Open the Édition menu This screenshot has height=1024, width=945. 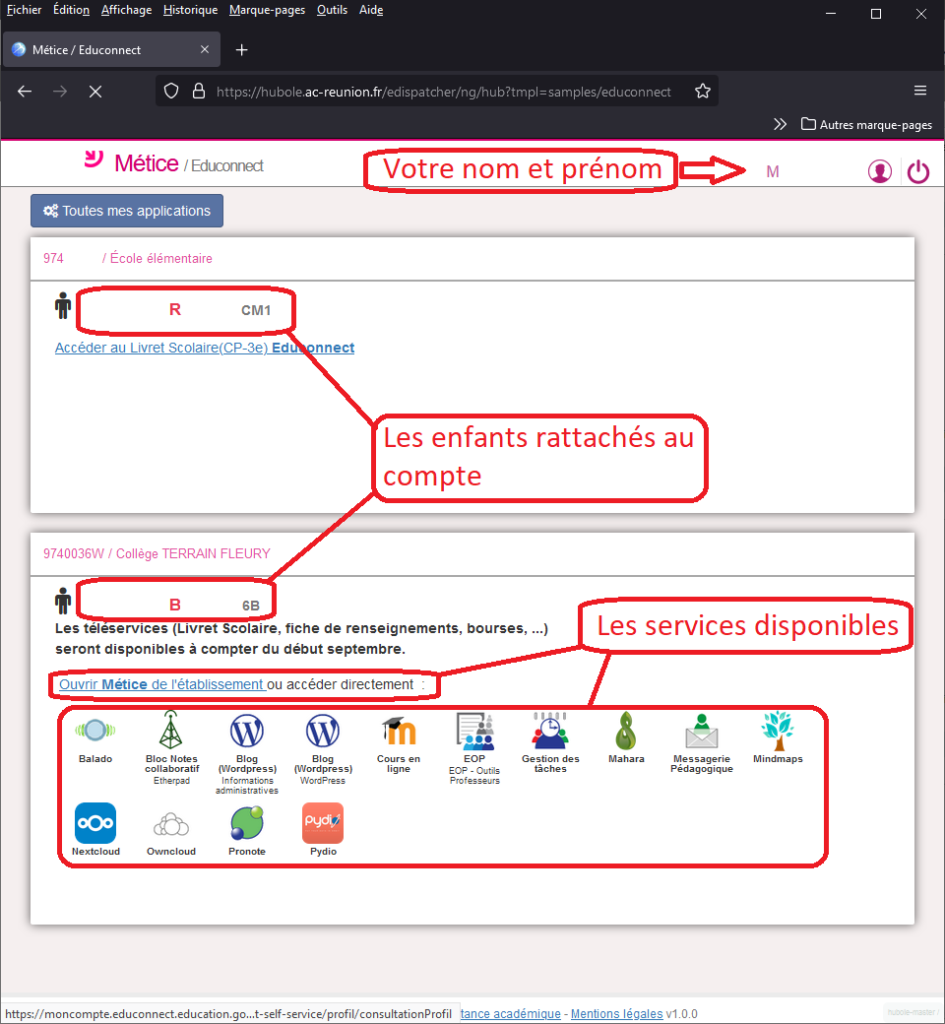click(71, 10)
